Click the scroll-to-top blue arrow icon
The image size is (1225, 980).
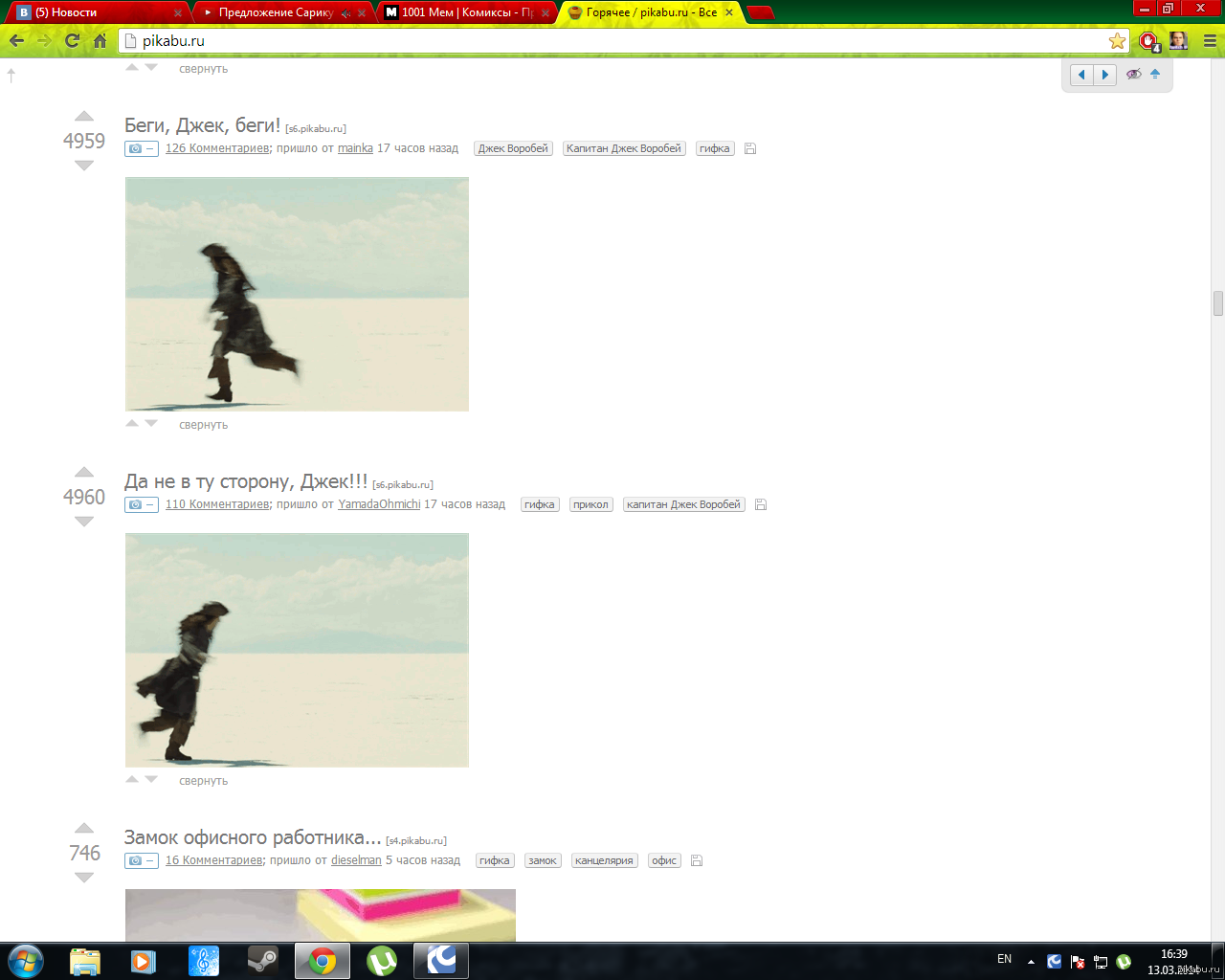tap(1155, 75)
